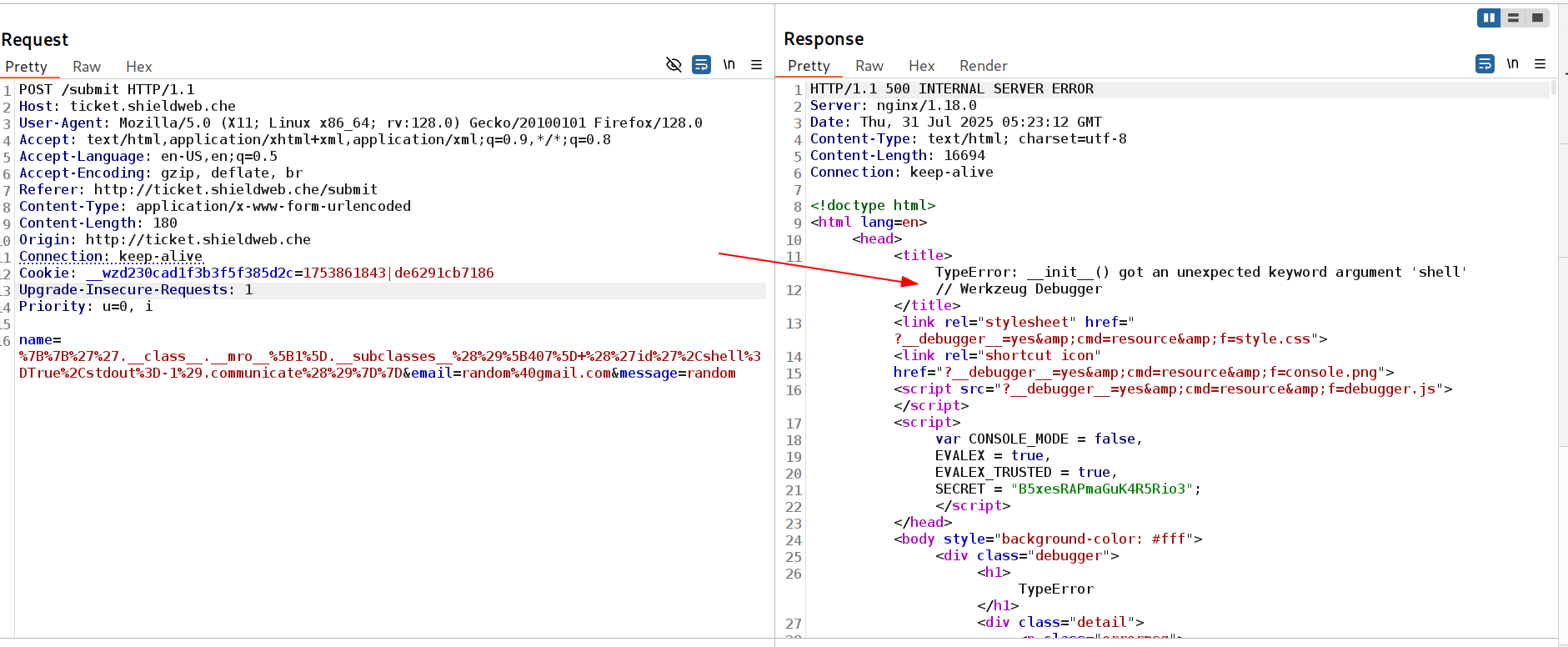The width and height of the screenshot is (1568, 647).
Task: Switch to Response Hex tab
Action: coord(922,66)
